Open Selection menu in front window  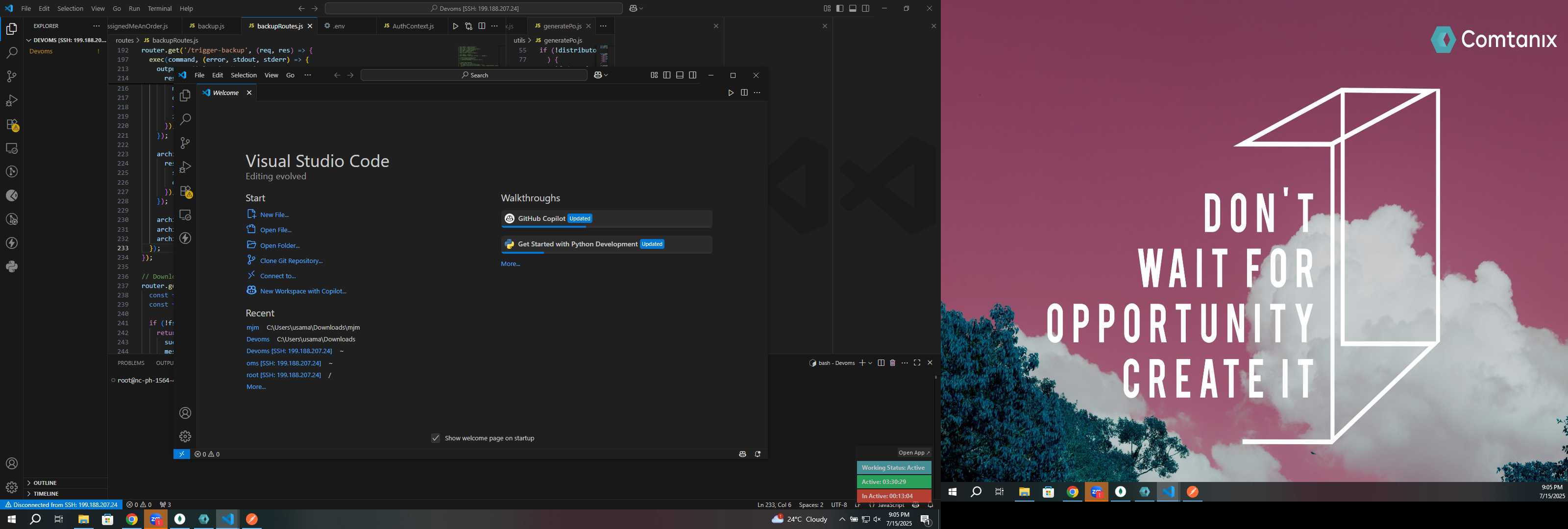tap(244, 75)
